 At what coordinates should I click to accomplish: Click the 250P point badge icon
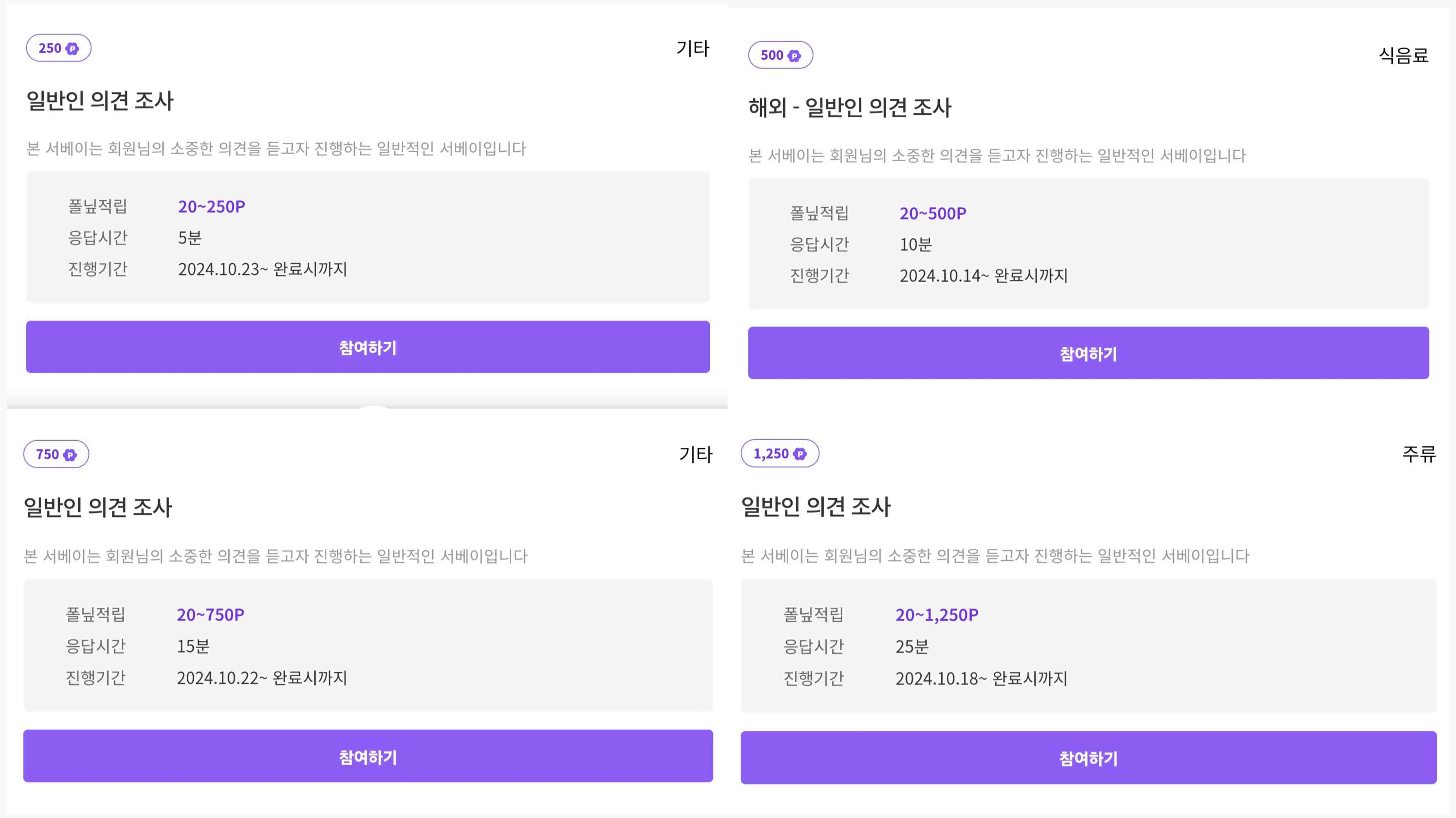click(x=58, y=49)
